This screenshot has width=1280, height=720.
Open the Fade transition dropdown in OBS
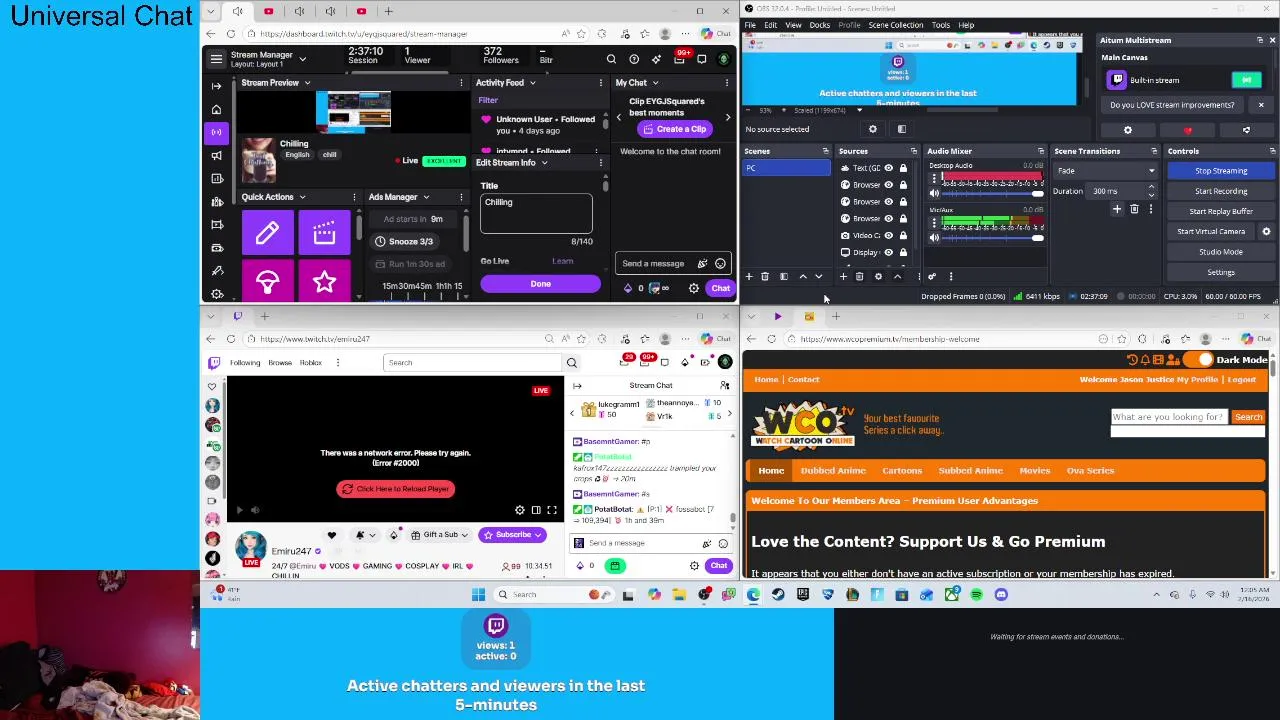pyautogui.click(x=1106, y=171)
